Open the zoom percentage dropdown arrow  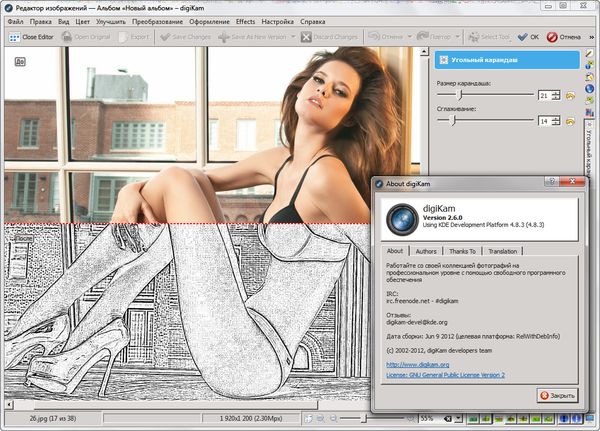click(458, 419)
